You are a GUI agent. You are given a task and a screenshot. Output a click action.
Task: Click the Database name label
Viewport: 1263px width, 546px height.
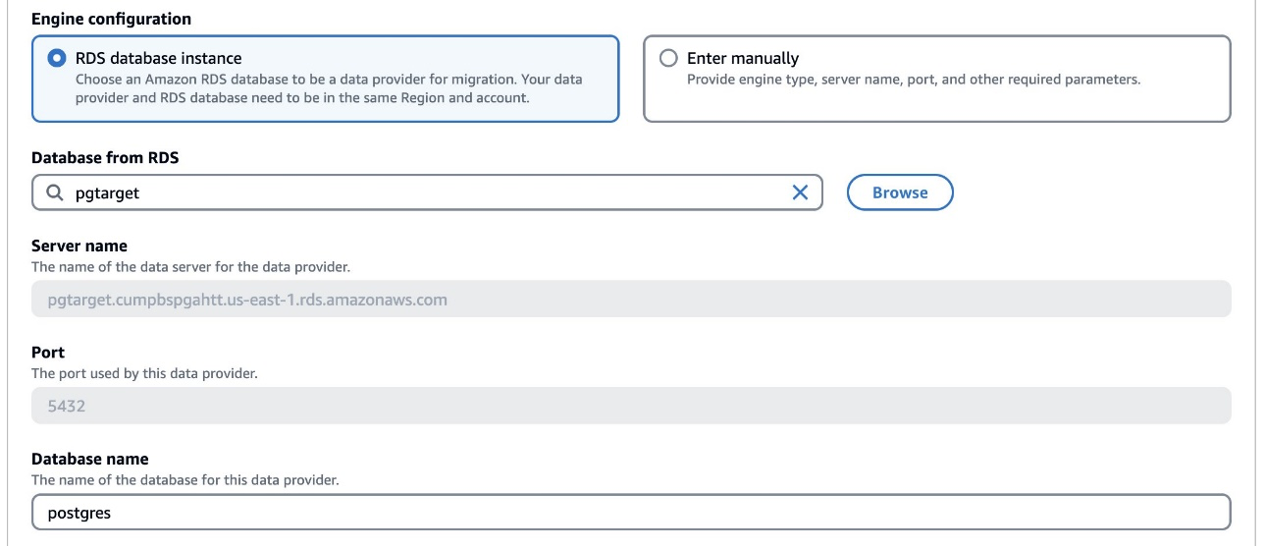pyautogui.click(x=90, y=459)
